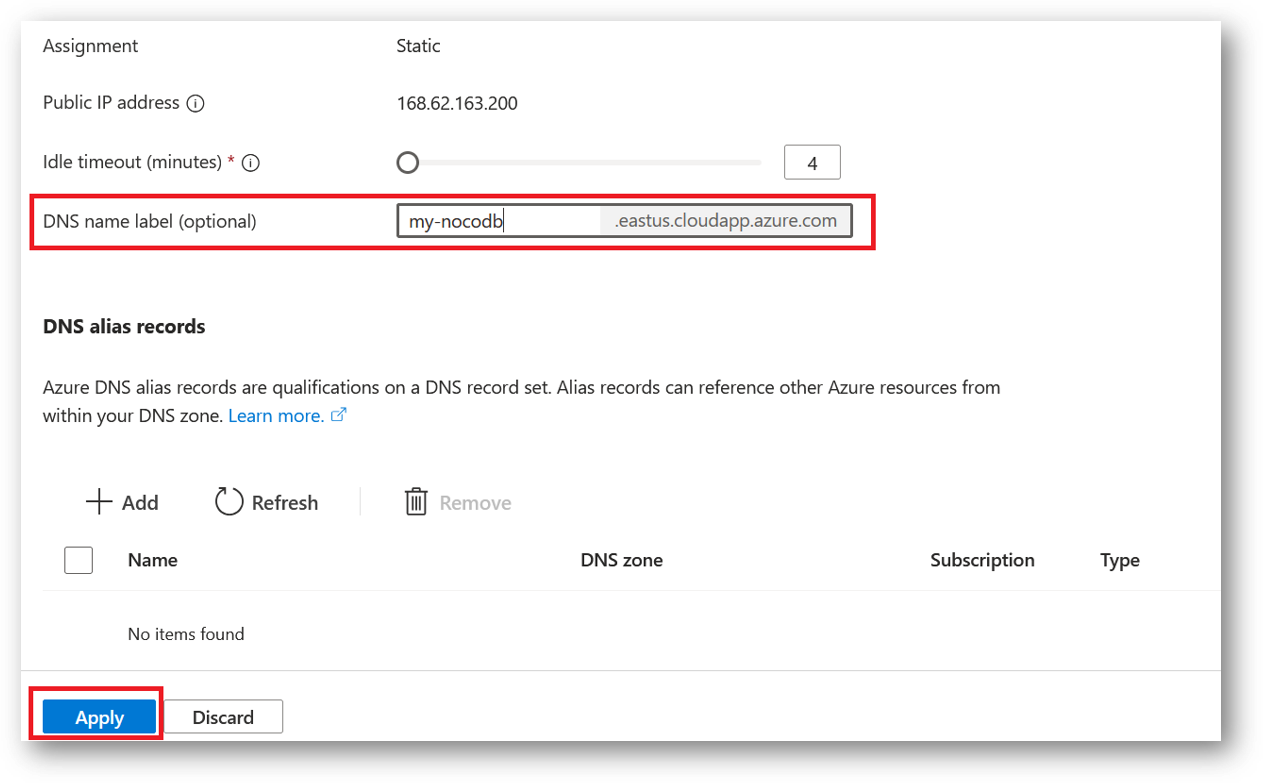Click the .eastus.cloudapp.azure.com suffix text
Screen dimensions: 1263x783
726,221
